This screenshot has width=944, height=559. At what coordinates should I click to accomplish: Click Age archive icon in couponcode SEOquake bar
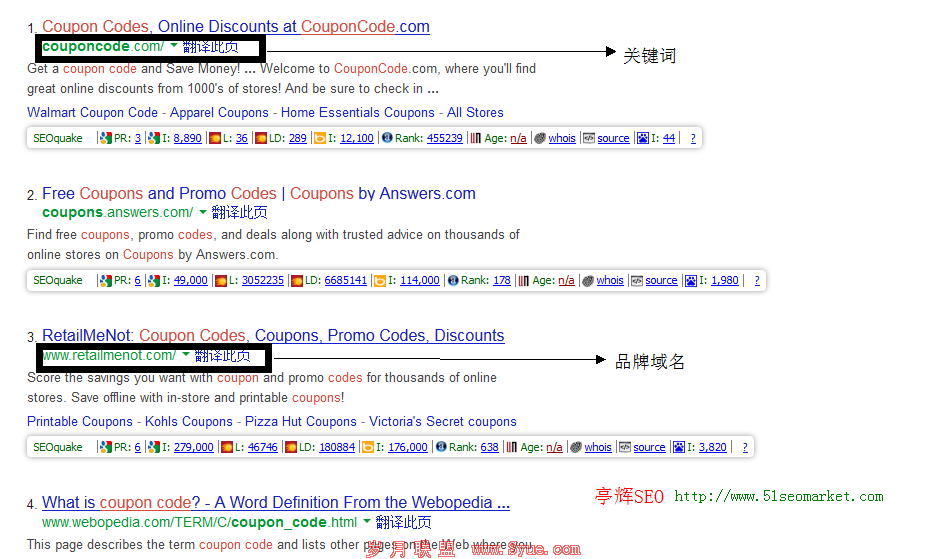476,138
